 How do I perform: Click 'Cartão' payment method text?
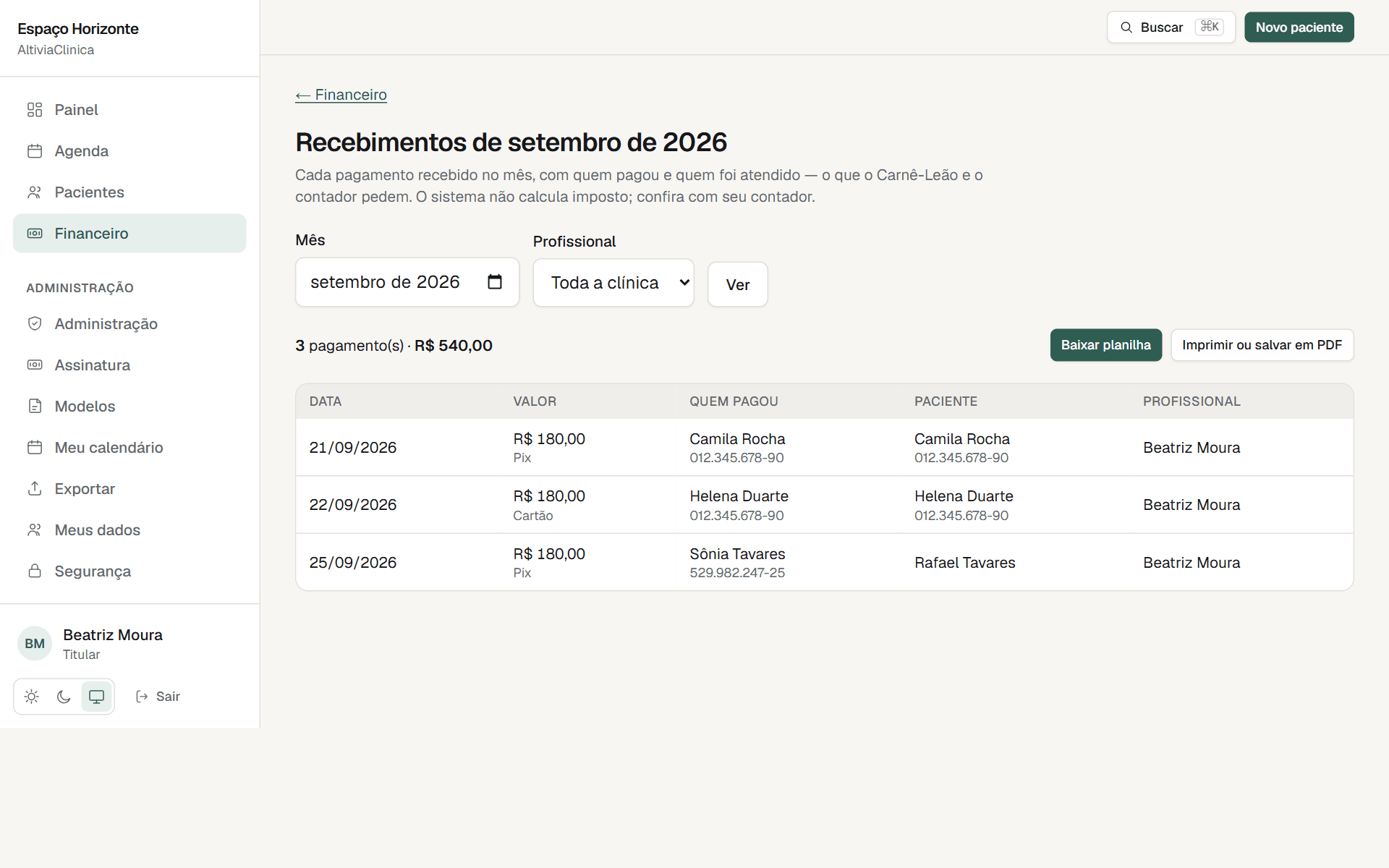(x=533, y=516)
